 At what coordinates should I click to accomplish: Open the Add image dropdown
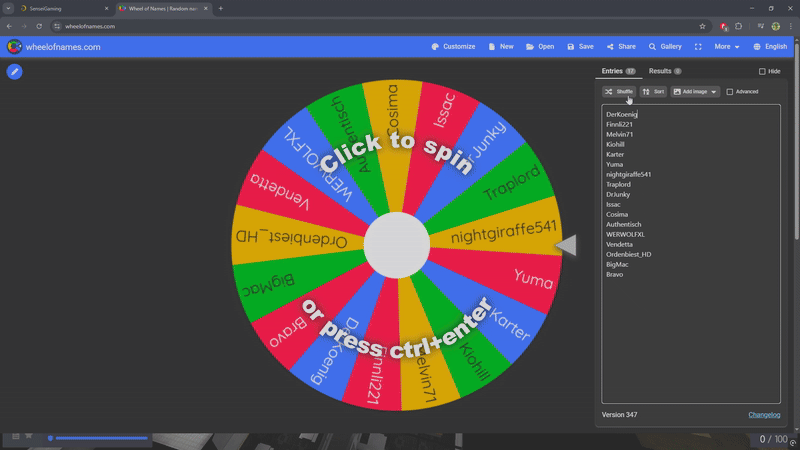(x=695, y=92)
